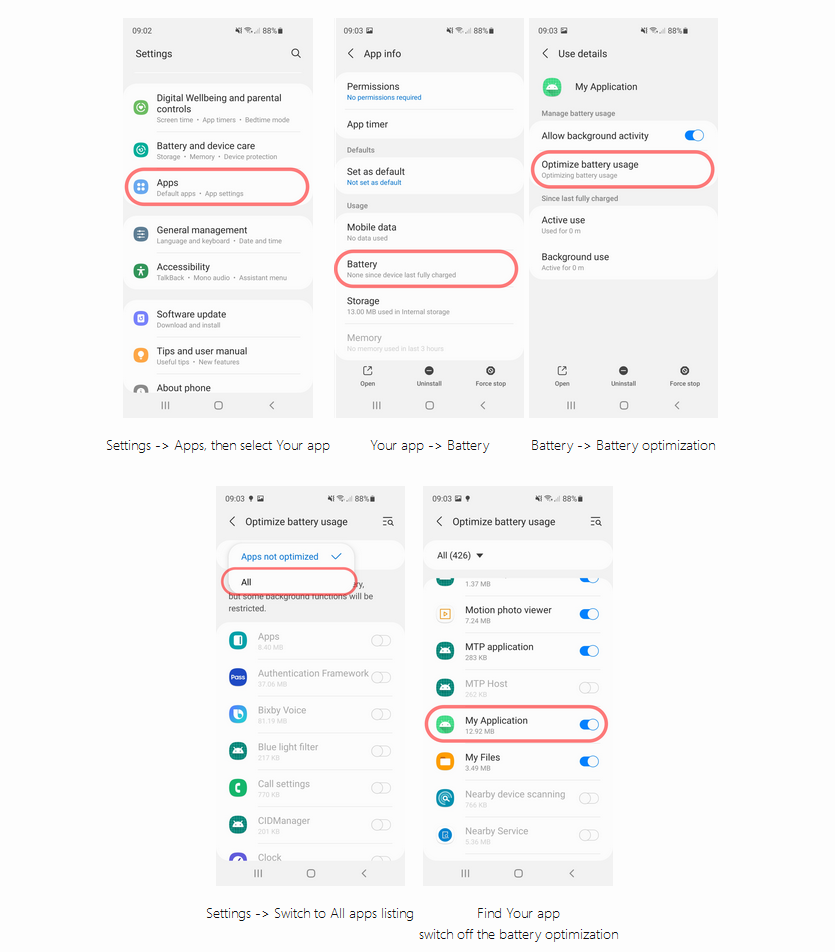Screen dimensions: 835x952
Task: Tap Authentication Framework Pass icon
Action: pos(238,677)
